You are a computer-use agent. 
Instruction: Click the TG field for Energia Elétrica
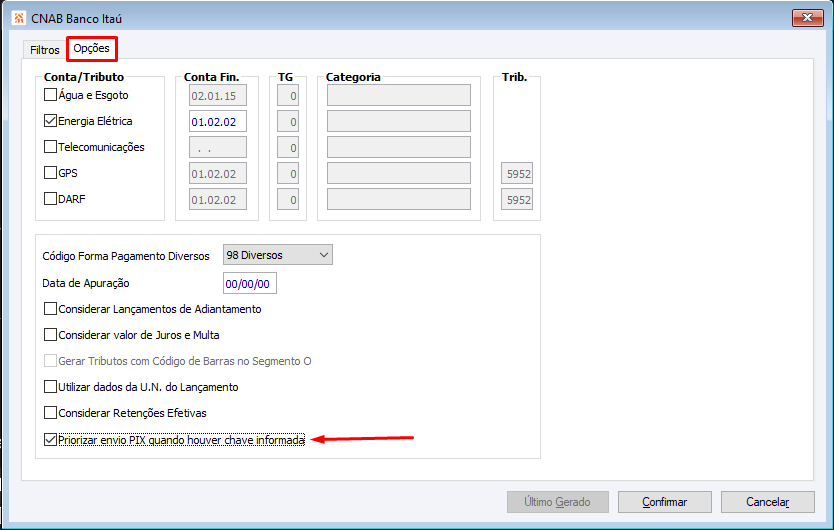tap(288, 121)
